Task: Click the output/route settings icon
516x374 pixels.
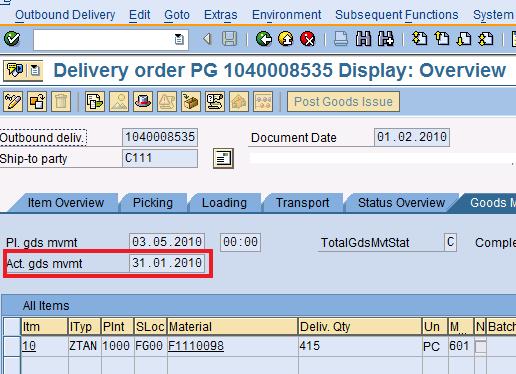Action: 215,102
